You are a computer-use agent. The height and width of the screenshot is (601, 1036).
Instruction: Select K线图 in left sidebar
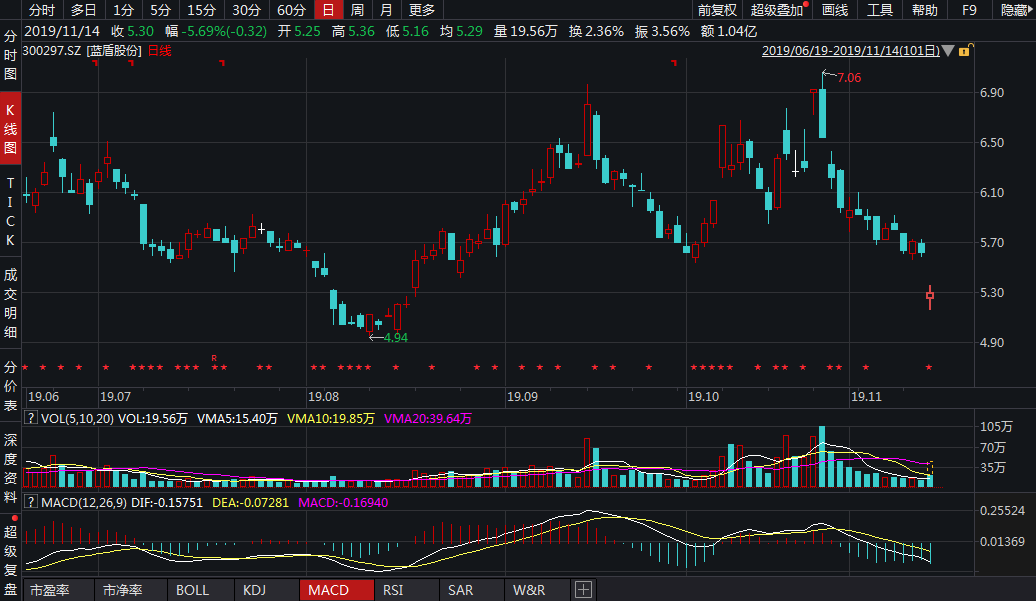click(10, 128)
